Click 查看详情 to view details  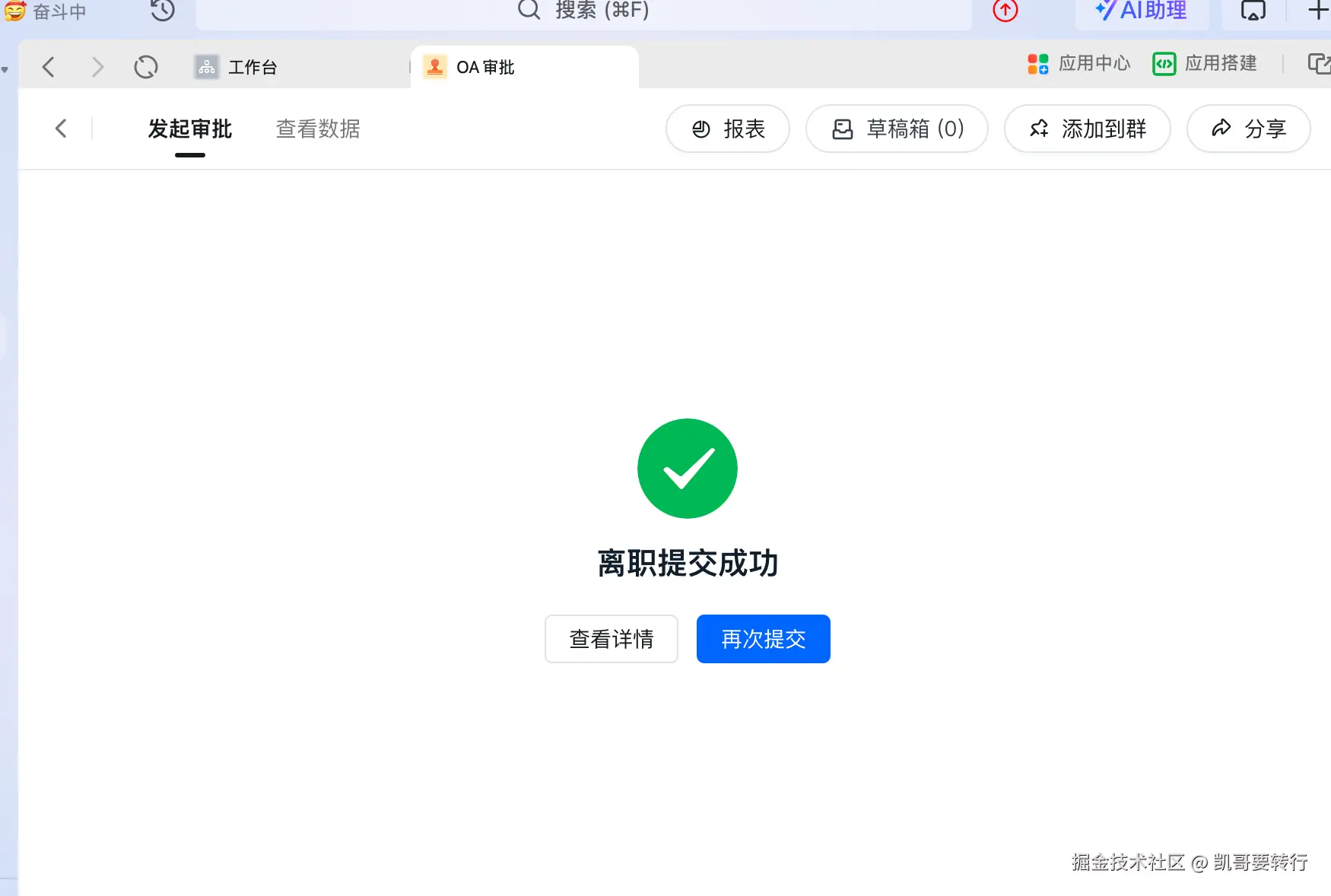tap(611, 639)
